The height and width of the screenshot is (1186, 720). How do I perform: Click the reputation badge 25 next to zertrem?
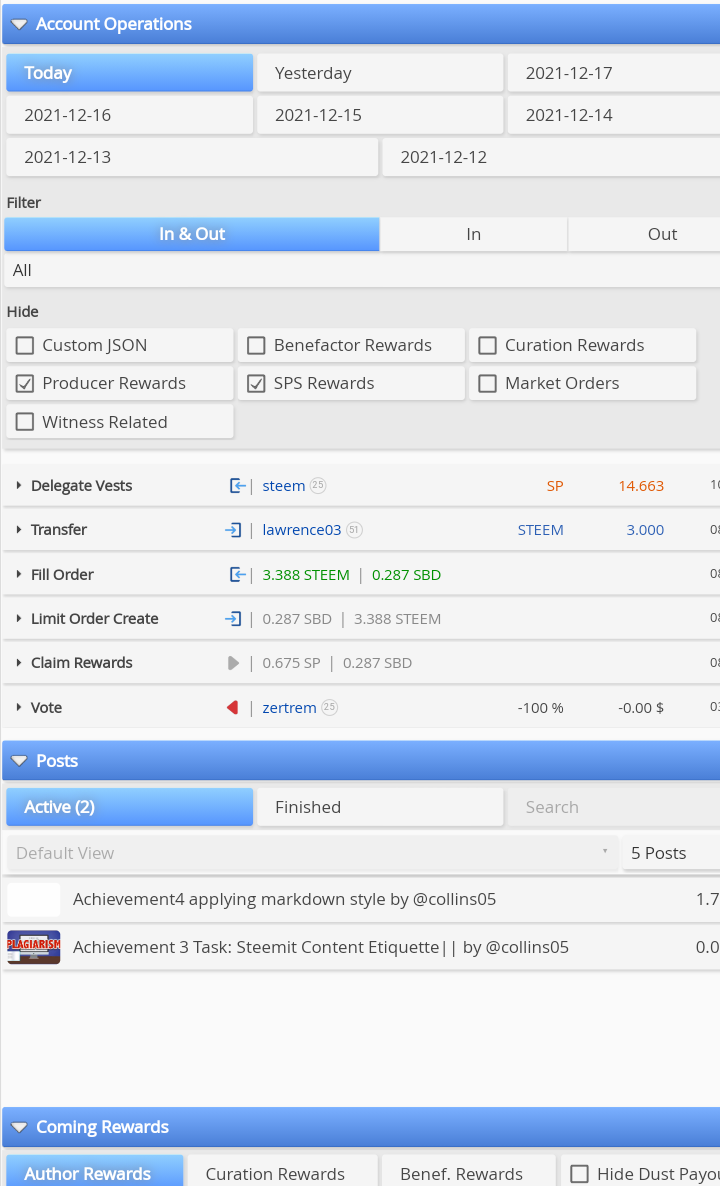[x=329, y=707]
